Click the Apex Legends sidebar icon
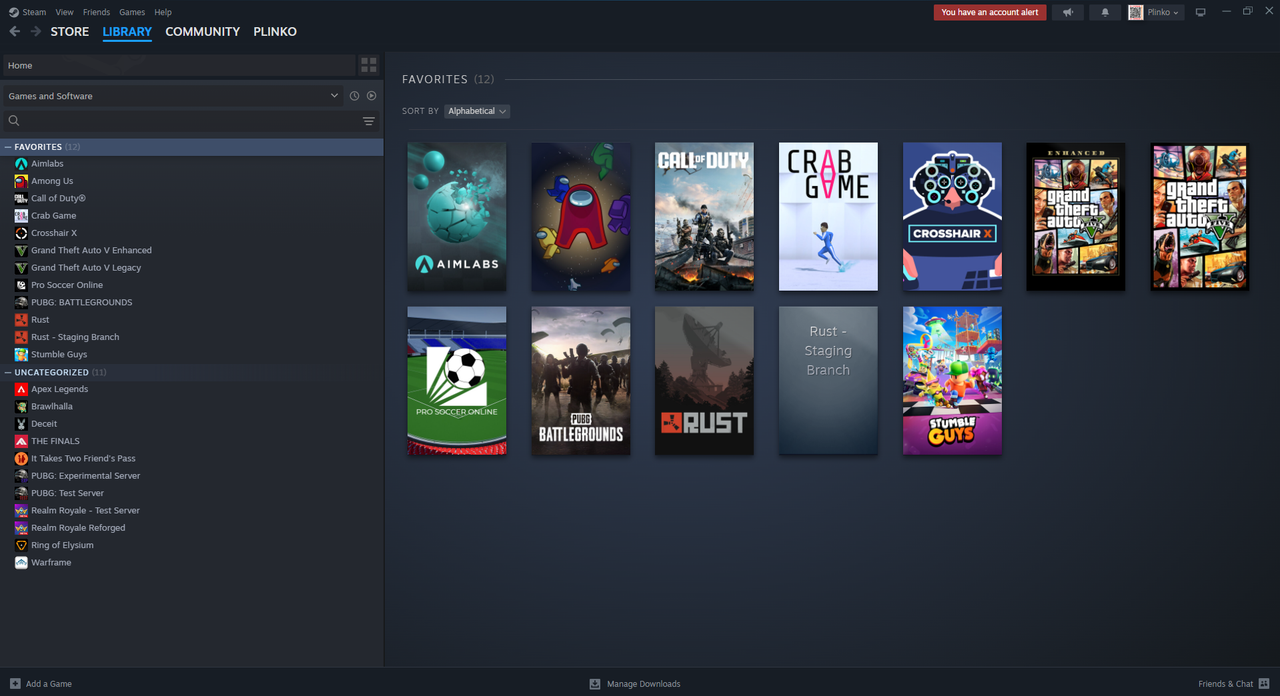Image resolution: width=1280 pixels, height=696 pixels. [21, 389]
